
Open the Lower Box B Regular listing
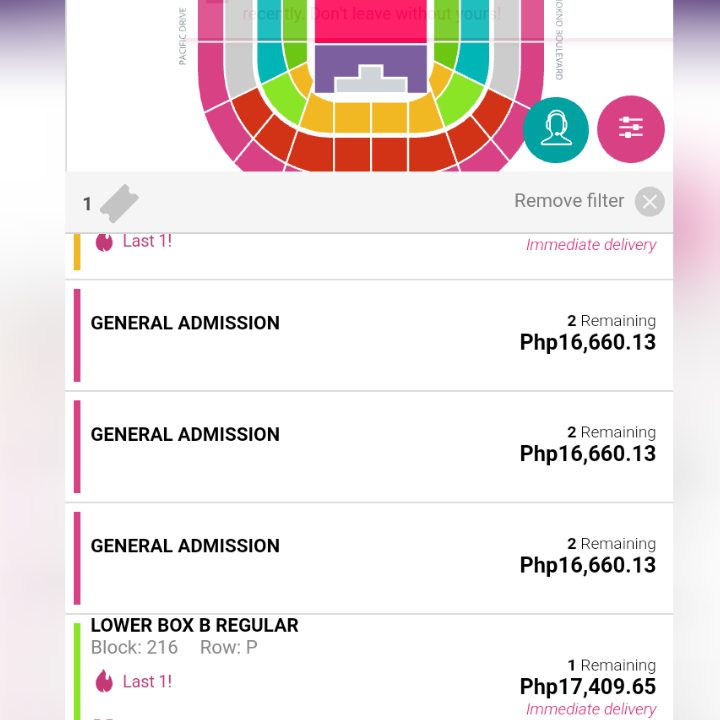[x=369, y=668]
